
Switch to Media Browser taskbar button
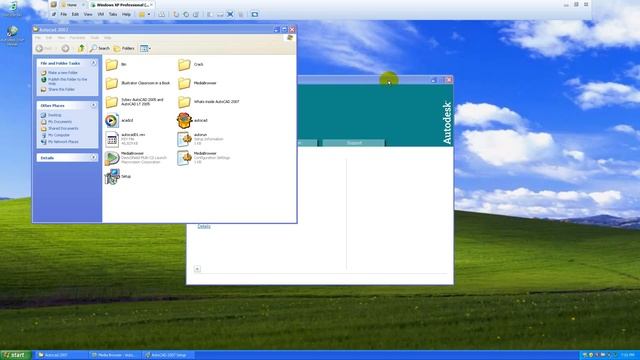[x=115, y=355]
